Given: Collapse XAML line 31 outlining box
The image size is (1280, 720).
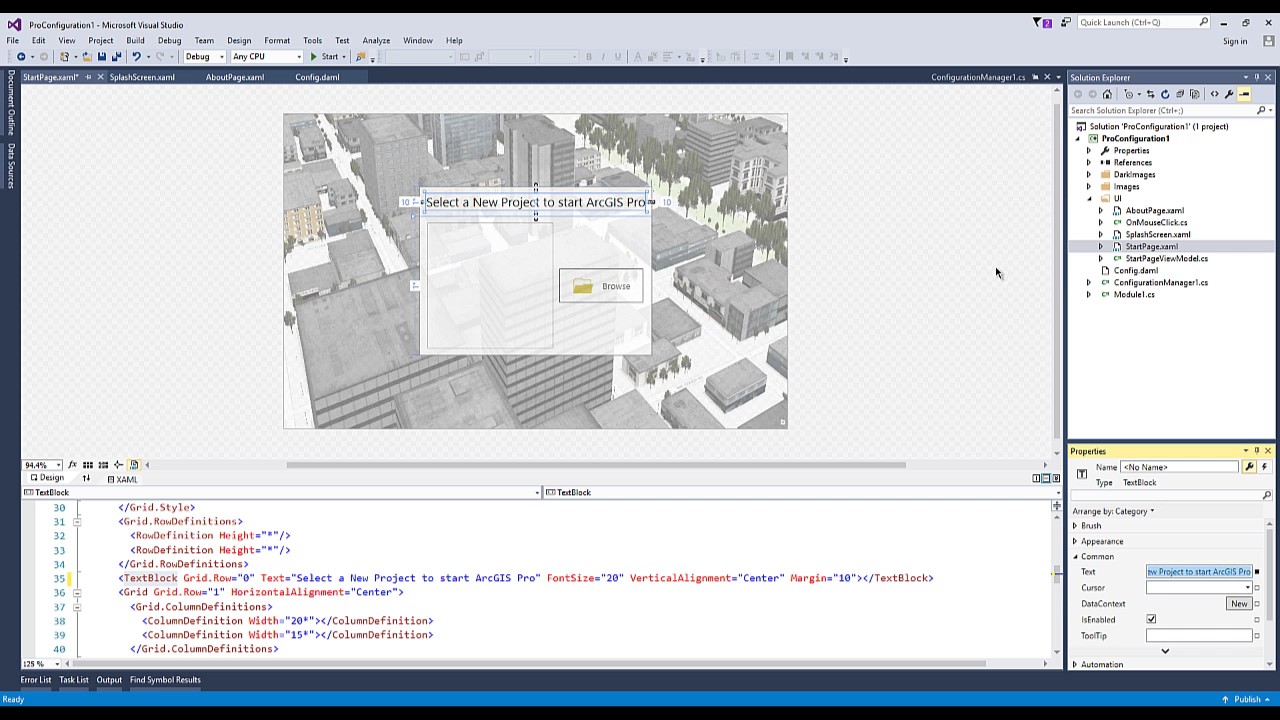Looking at the screenshot, I should (77, 521).
